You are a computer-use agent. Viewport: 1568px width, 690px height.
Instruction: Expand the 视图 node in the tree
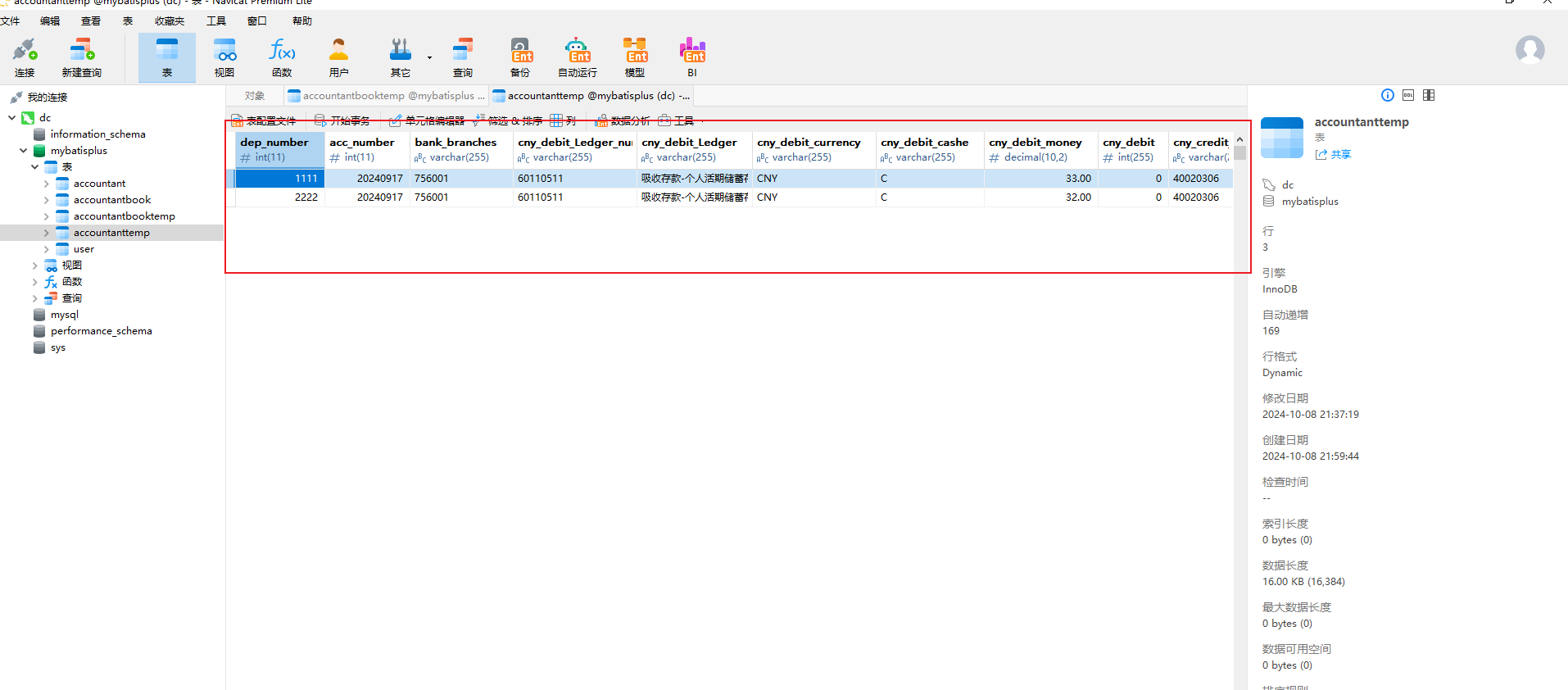click(x=35, y=266)
